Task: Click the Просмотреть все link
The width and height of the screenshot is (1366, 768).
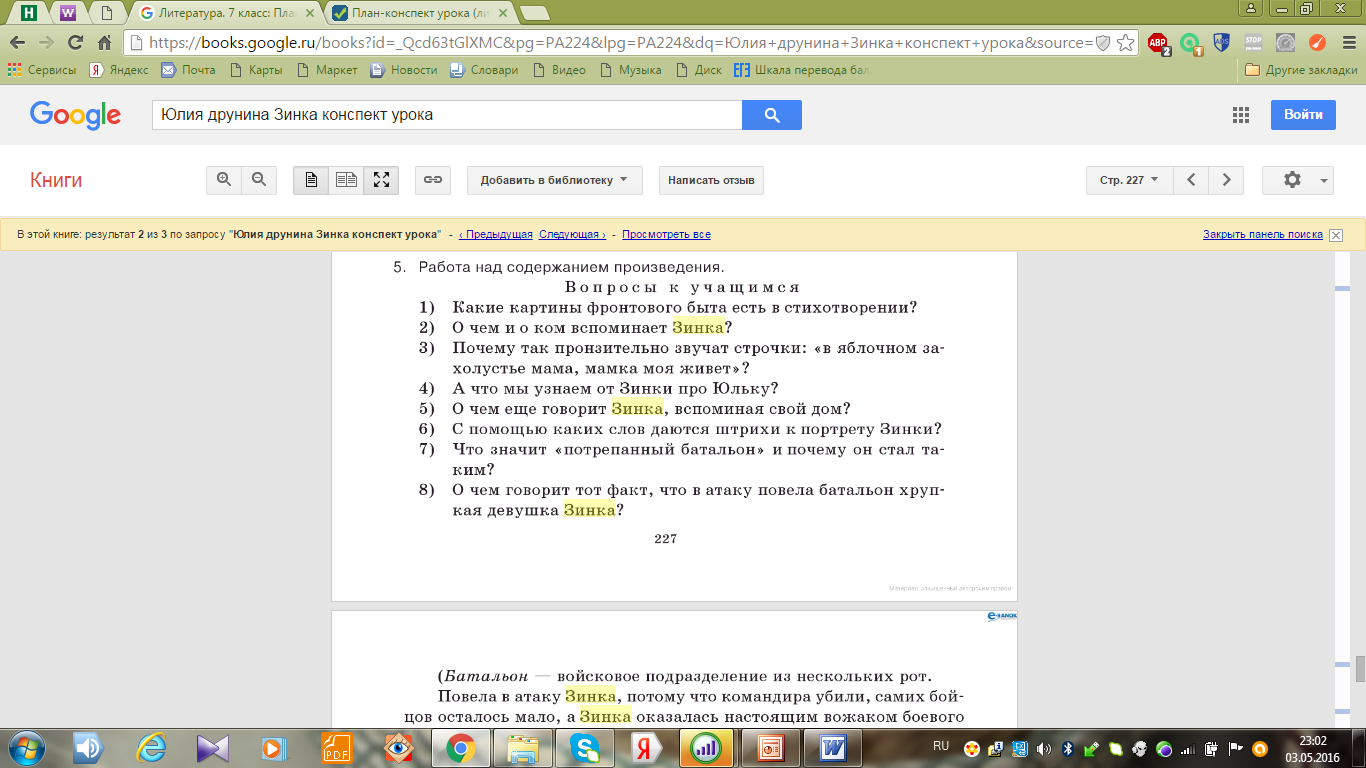Action: pos(666,235)
